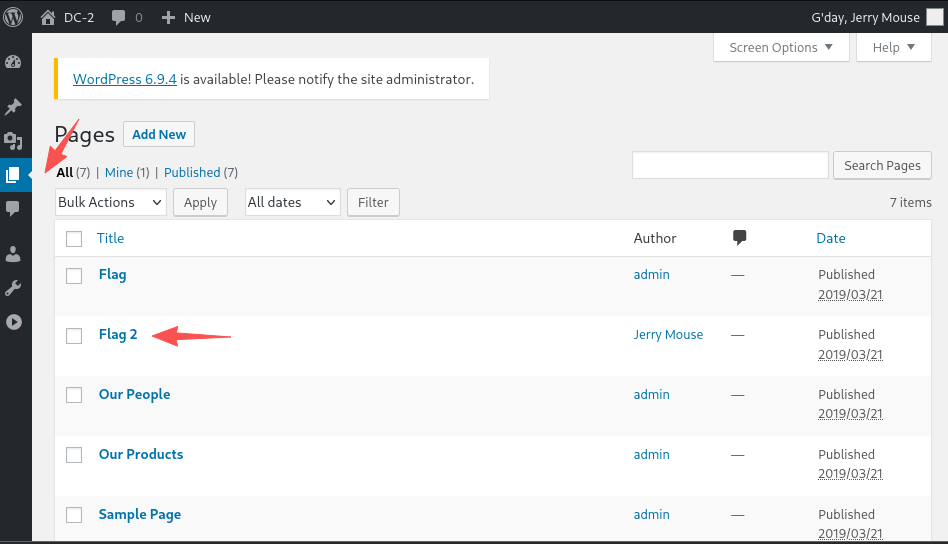
Task: Open the Bulk Actions dropdown
Action: pos(111,202)
